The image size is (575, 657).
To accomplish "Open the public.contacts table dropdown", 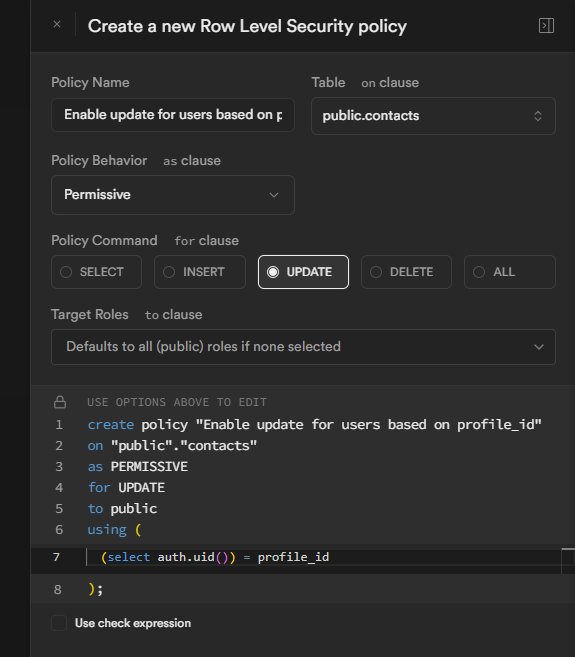I will pyautogui.click(x=433, y=116).
